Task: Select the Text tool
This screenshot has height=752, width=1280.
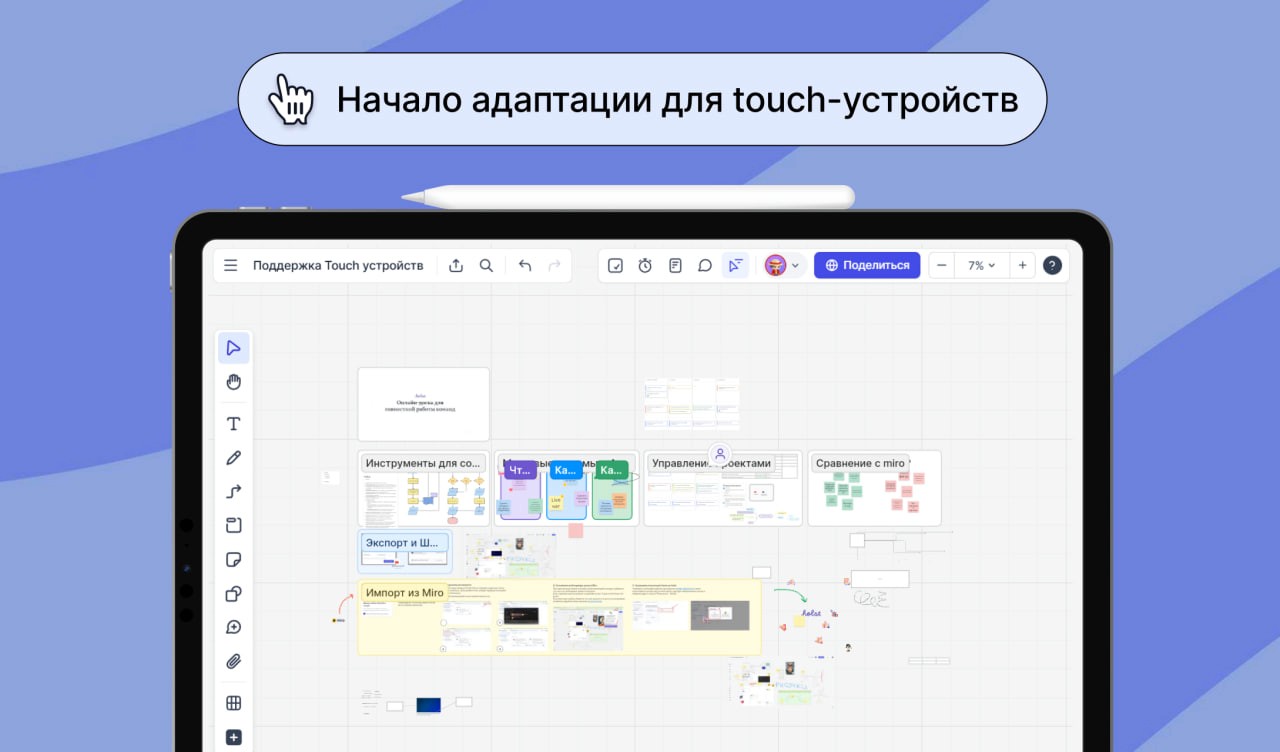Action: click(234, 424)
